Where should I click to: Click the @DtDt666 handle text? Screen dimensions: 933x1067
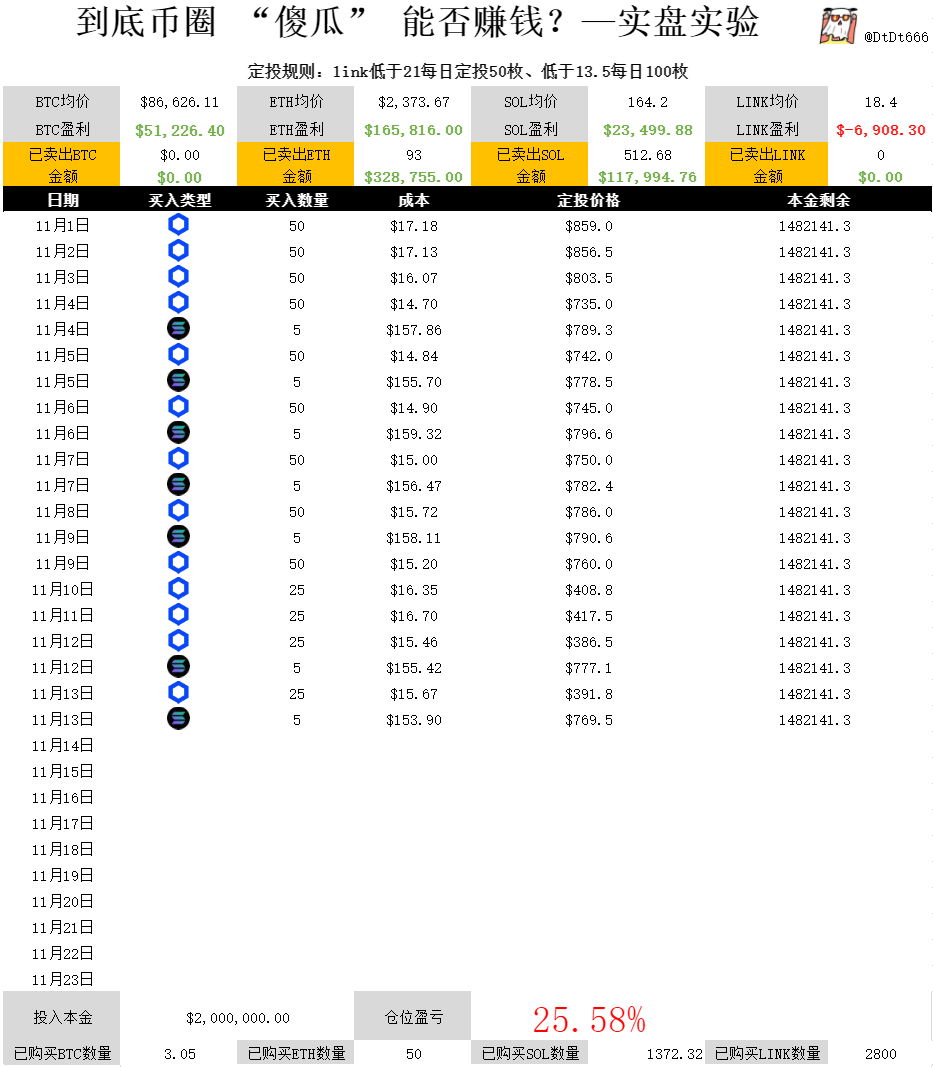896,37
